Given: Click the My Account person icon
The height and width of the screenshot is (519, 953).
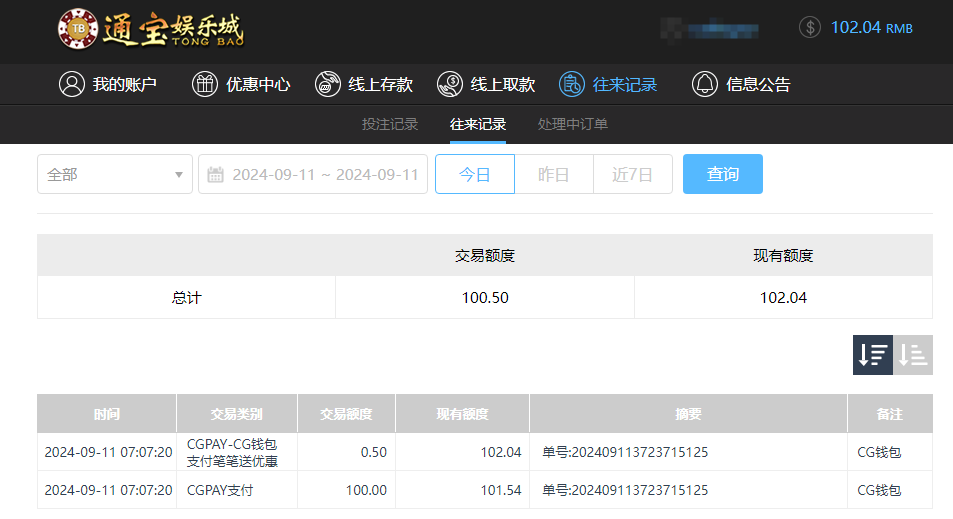Looking at the screenshot, I should tap(71, 84).
